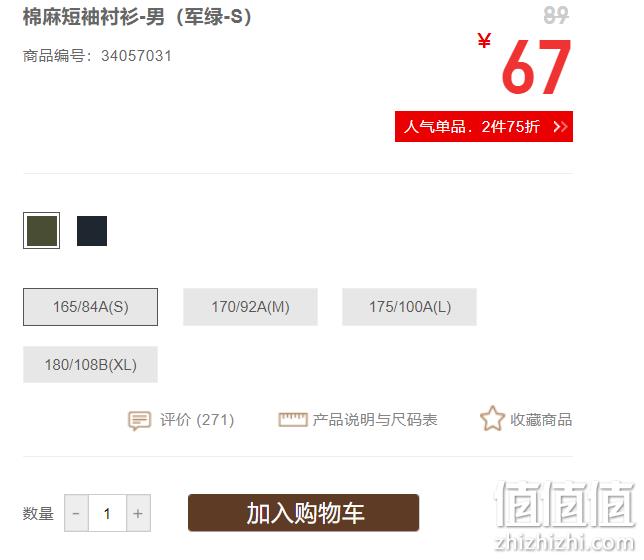
Task: Select the dark navy color swatch
Action: coord(92,231)
